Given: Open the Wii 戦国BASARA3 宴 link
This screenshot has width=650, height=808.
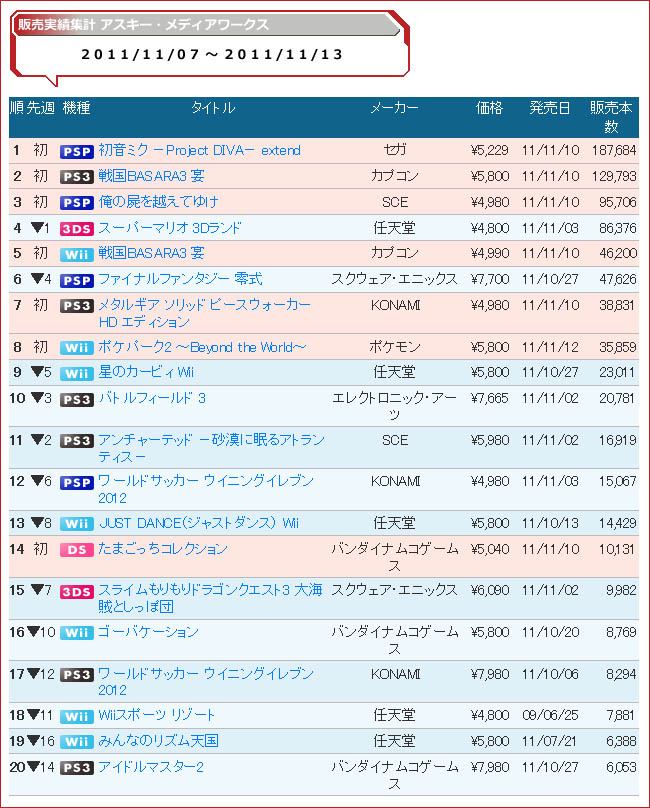Looking at the screenshot, I should [151, 253].
